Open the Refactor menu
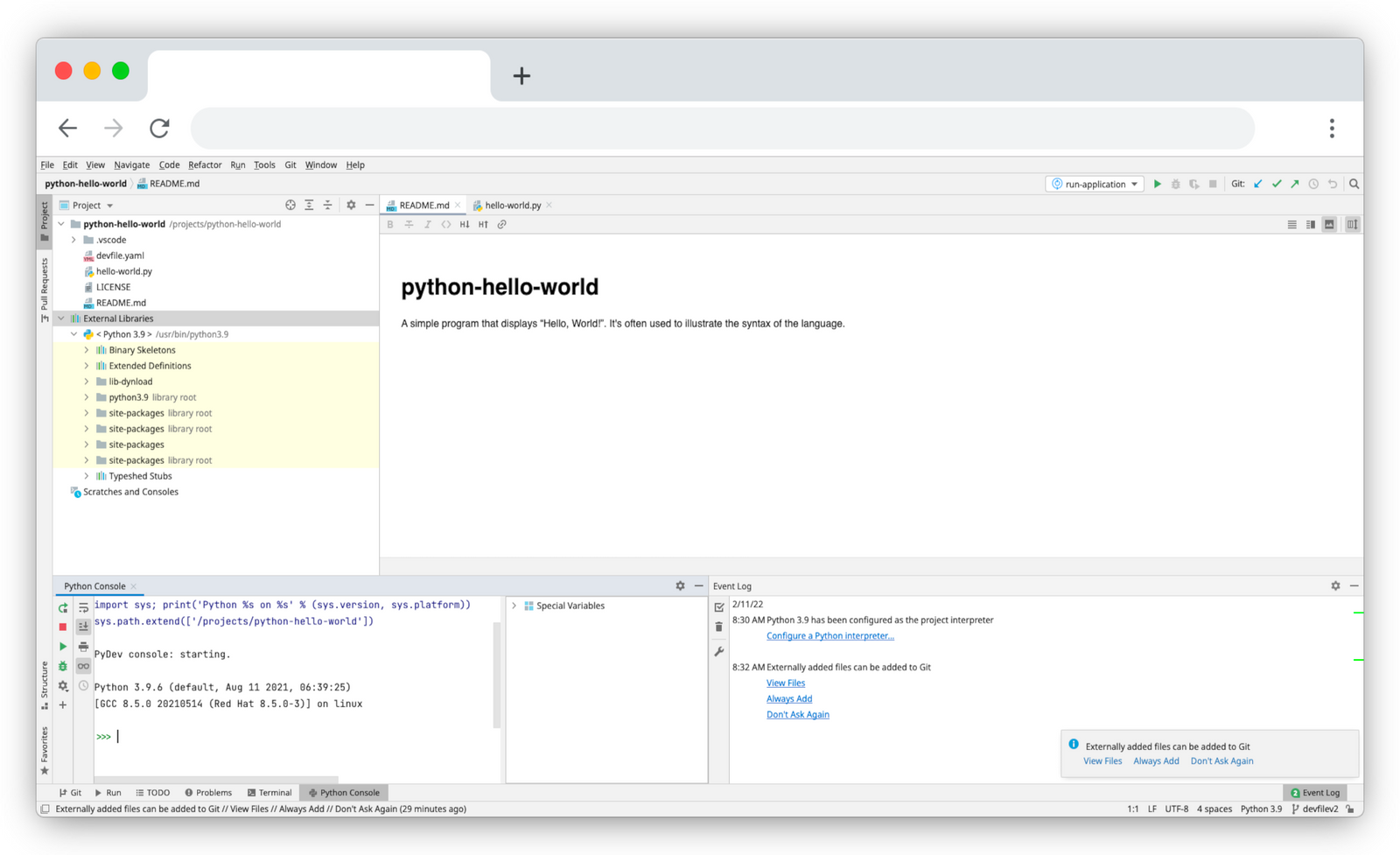This screenshot has height=855, width=1400. 205,165
